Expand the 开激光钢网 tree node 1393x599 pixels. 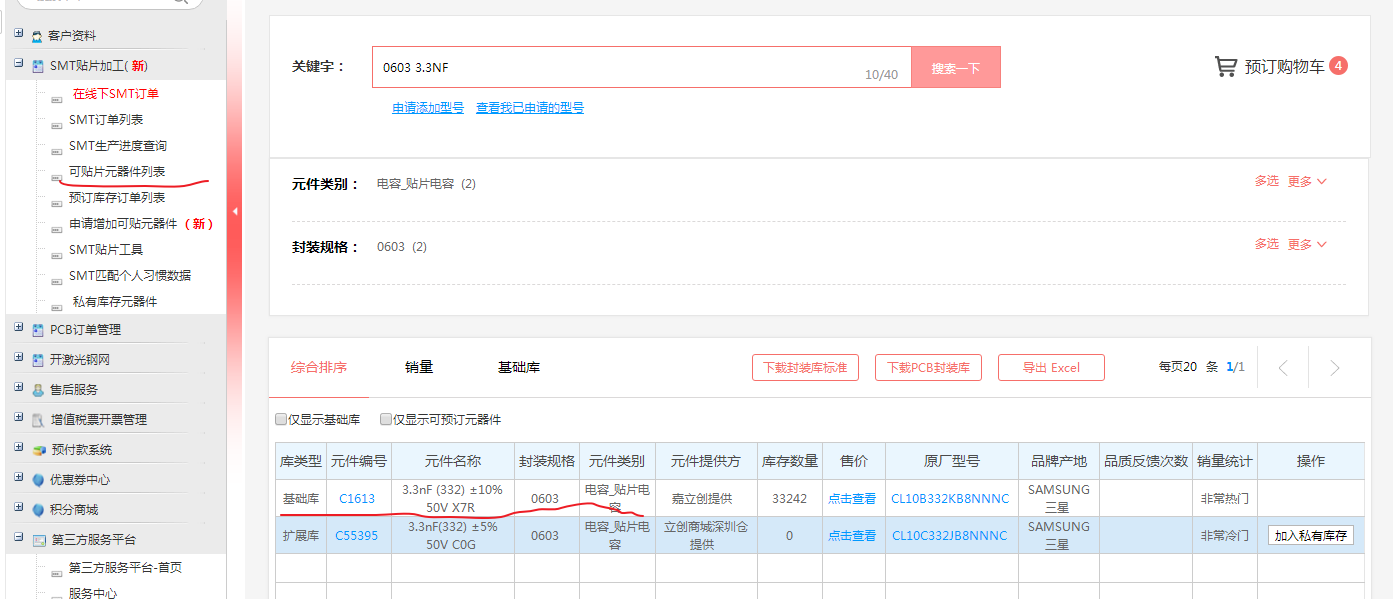point(19,358)
